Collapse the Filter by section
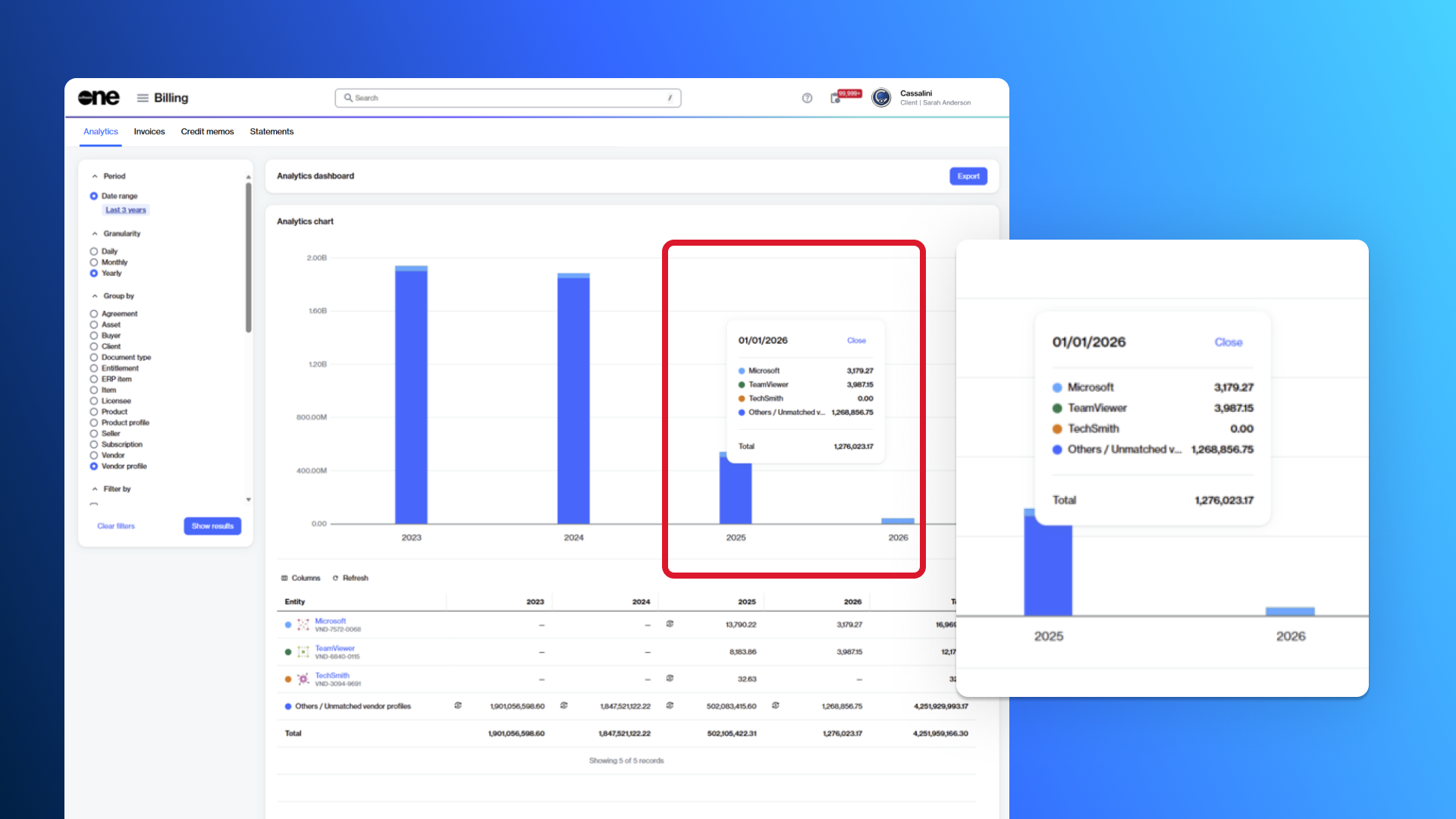 95,489
